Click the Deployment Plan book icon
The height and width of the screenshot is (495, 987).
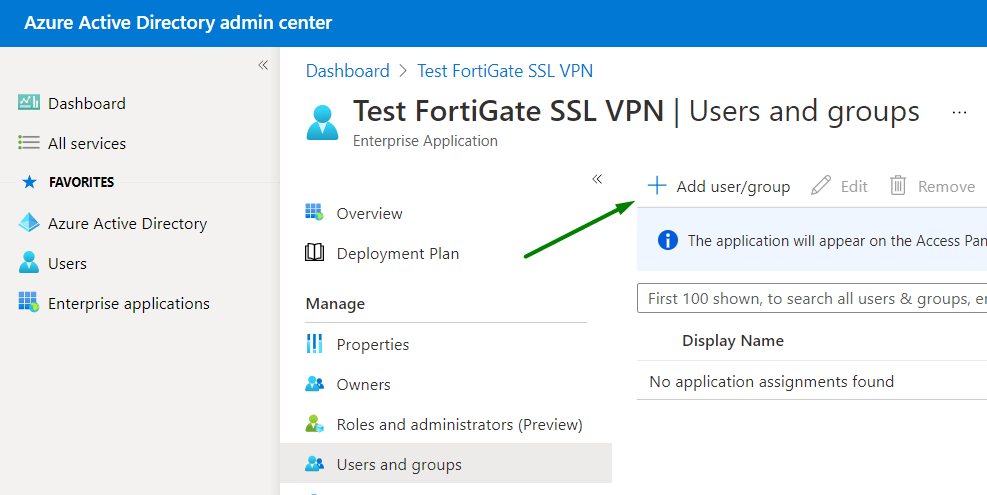point(315,253)
